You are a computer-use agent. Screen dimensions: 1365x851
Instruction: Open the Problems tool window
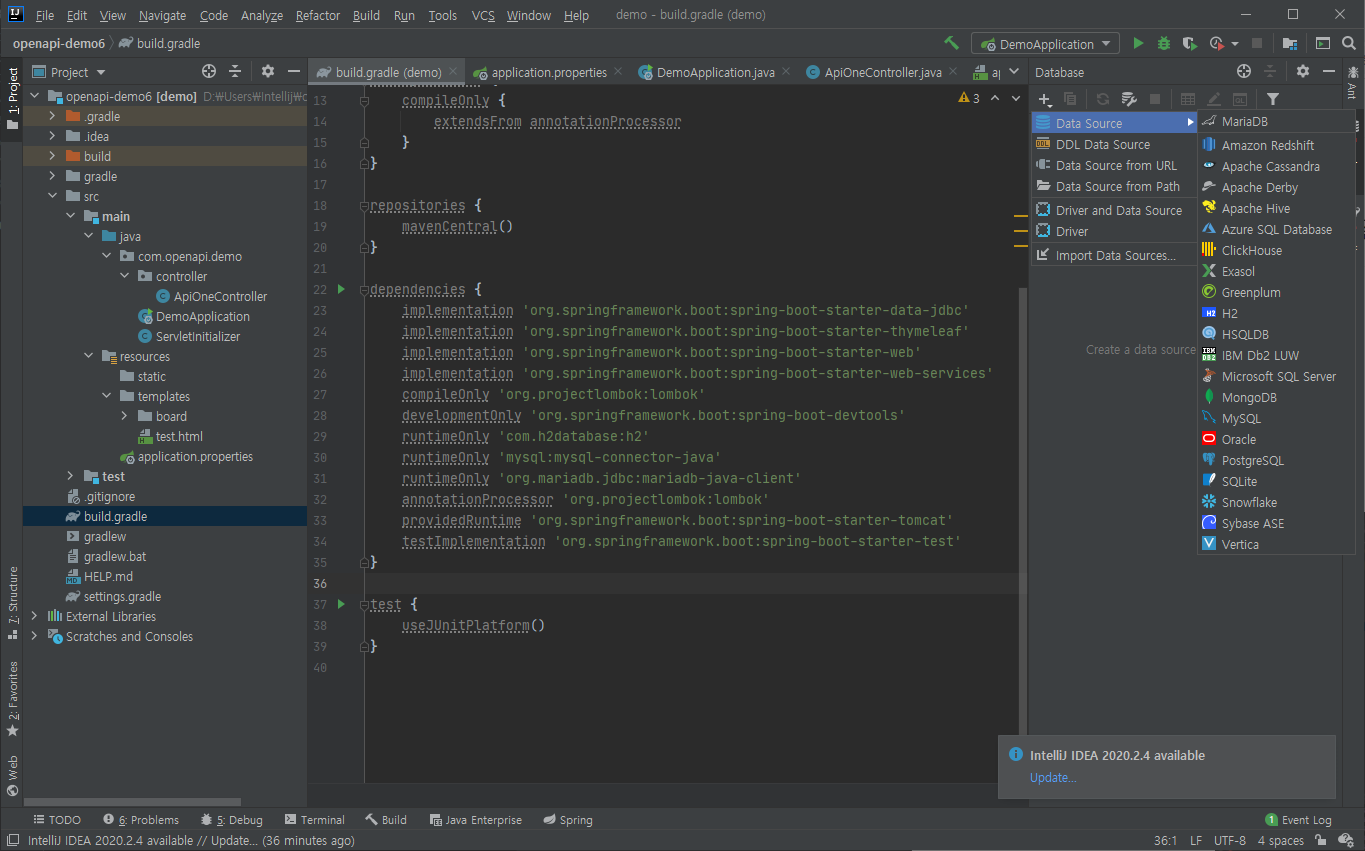pos(141,820)
